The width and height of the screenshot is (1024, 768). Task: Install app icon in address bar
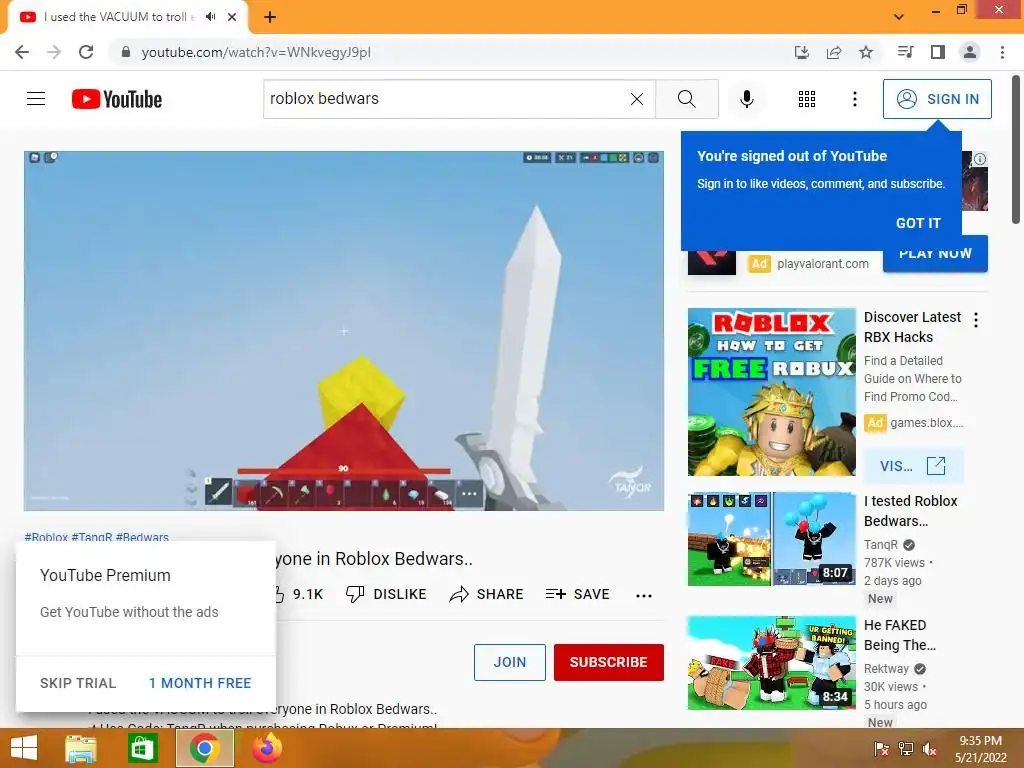[x=801, y=52]
